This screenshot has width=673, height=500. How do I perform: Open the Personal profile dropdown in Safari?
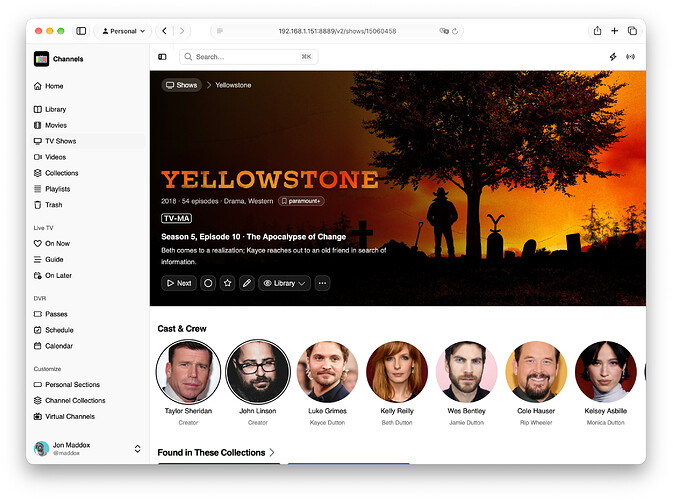[x=123, y=31]
